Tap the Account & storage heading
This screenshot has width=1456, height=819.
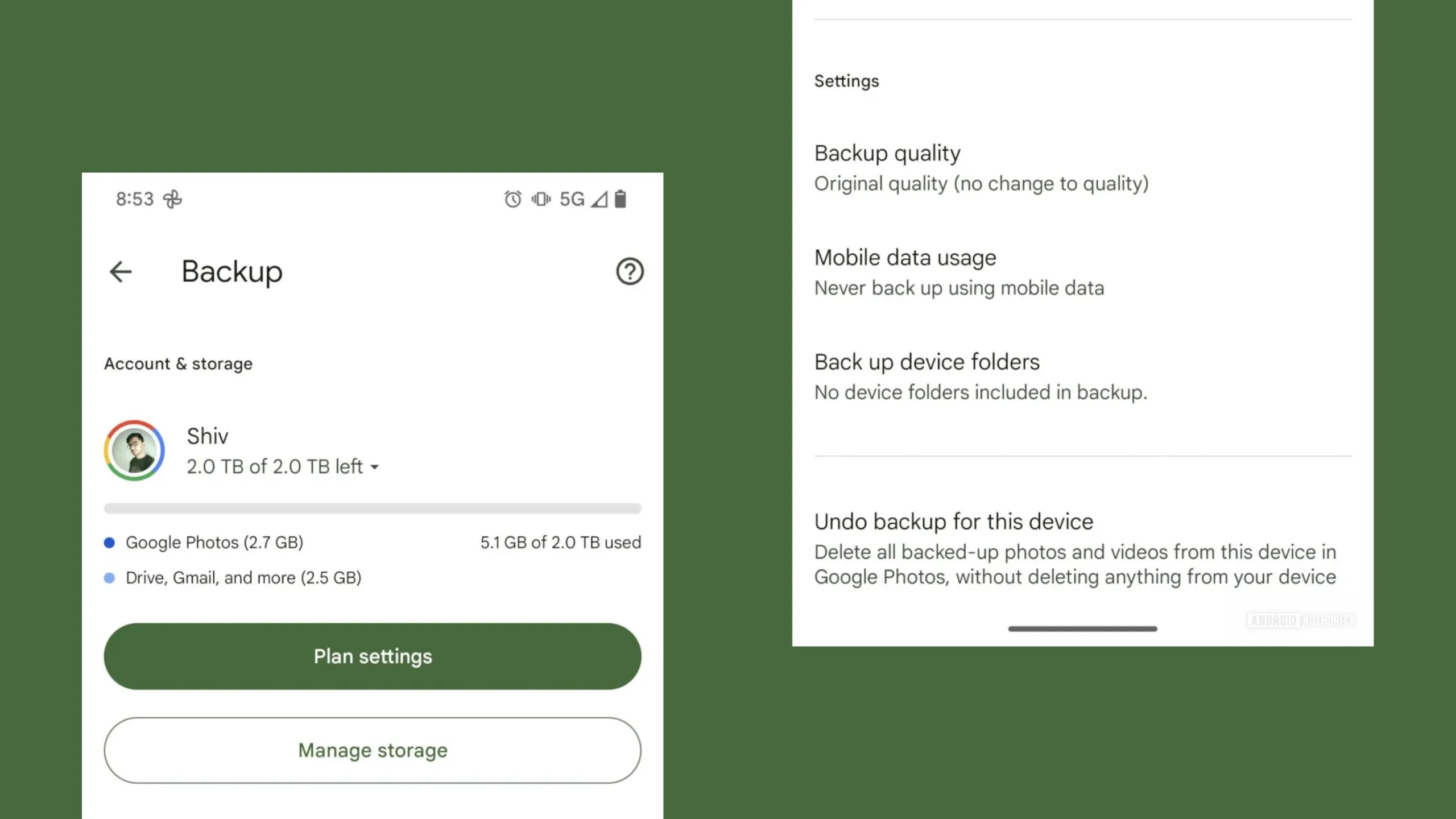coord(178,364)
